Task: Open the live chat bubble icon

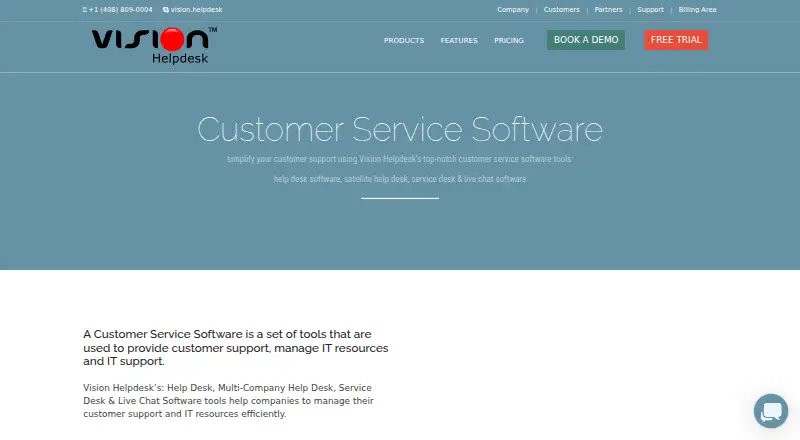Action: pyautogui.click(x=770, y=411)
